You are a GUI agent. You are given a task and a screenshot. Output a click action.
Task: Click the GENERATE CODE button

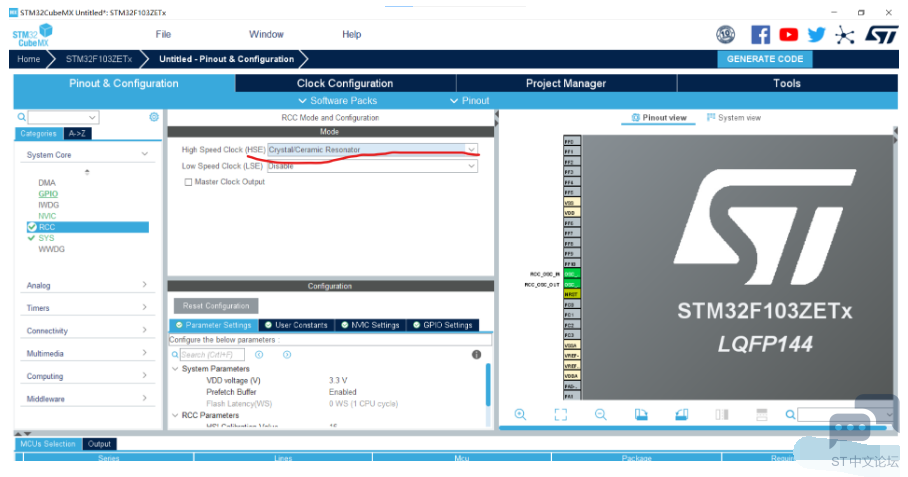tap(765, 59)
